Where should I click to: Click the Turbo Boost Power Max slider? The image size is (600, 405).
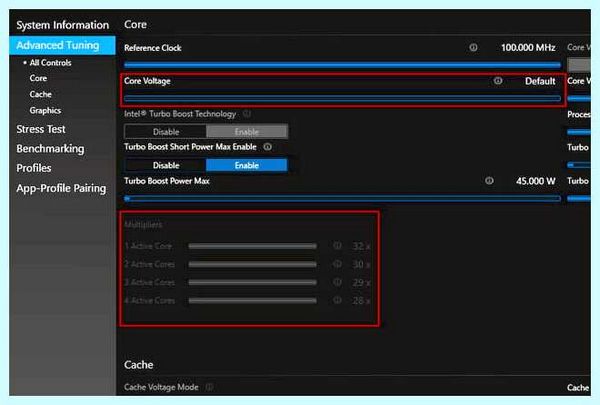[x=342, y=198]
